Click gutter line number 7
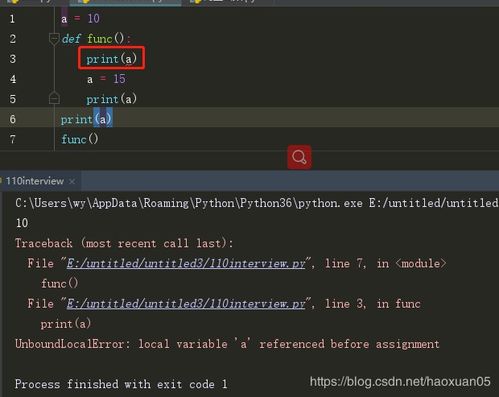This screenshot has width=499, height=397. tap(13, 139)
